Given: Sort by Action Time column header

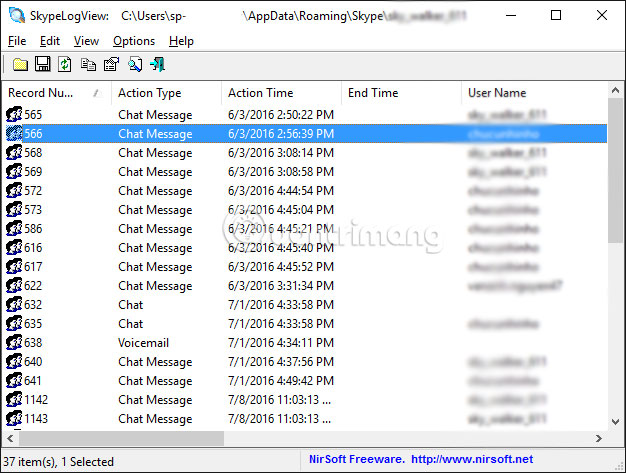Looking at the screenshot, I should point(281,93).
